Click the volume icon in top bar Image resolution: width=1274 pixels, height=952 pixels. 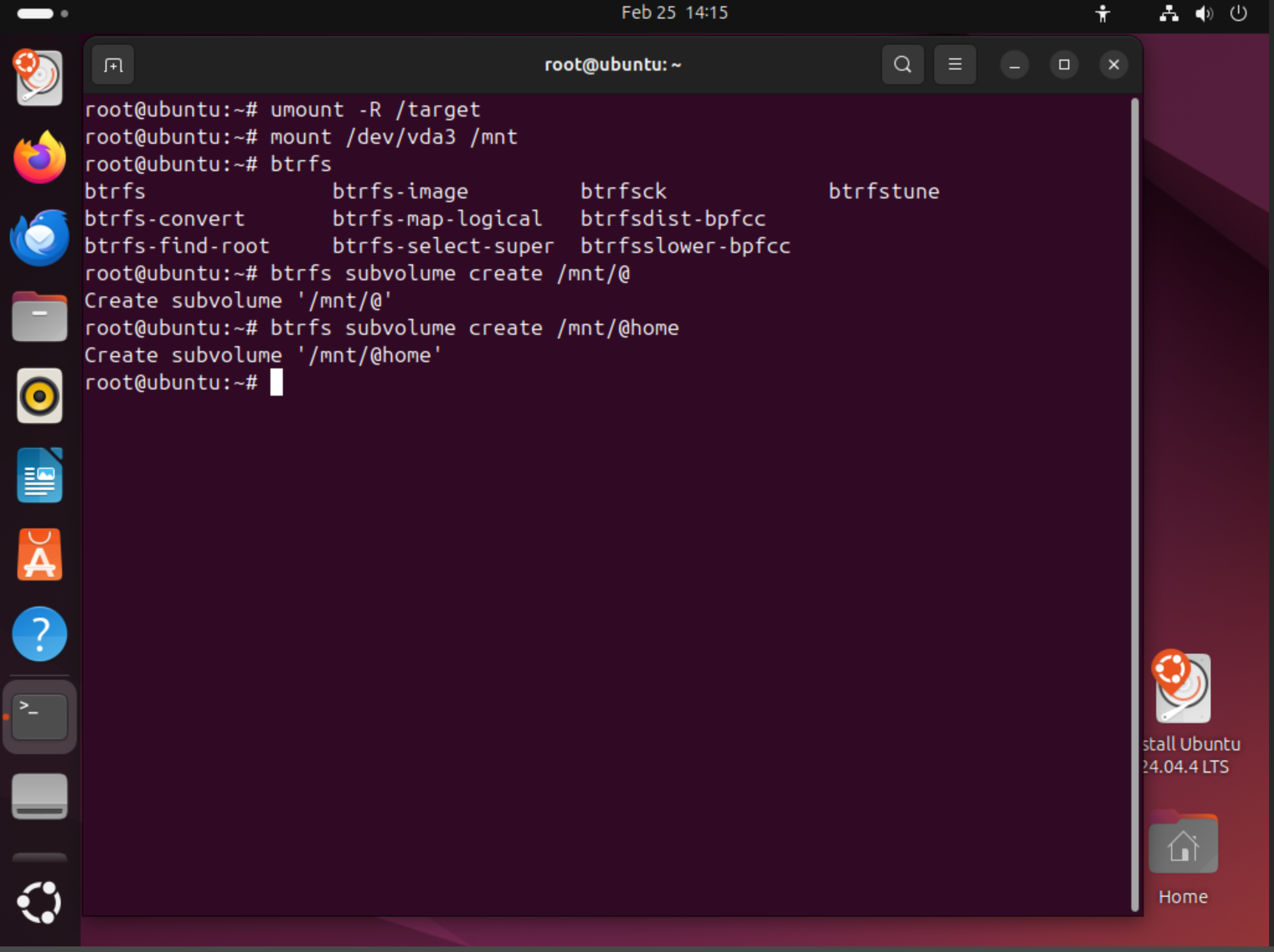1204,14
